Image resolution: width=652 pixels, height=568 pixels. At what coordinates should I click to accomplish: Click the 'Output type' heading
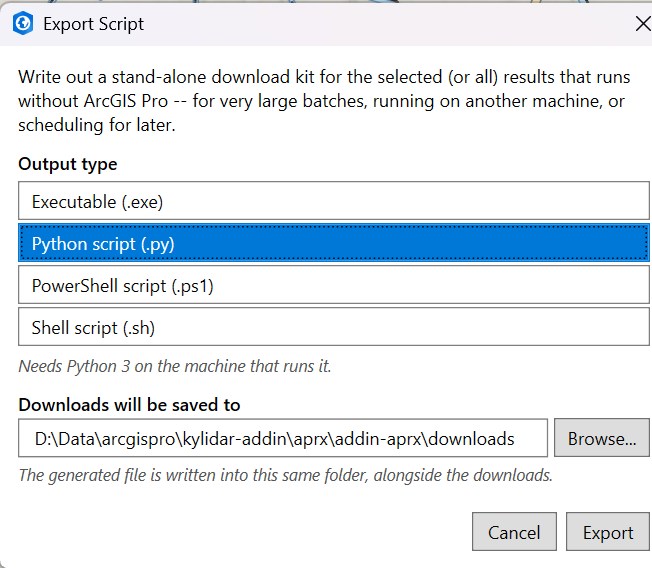[x=68, y=164]
